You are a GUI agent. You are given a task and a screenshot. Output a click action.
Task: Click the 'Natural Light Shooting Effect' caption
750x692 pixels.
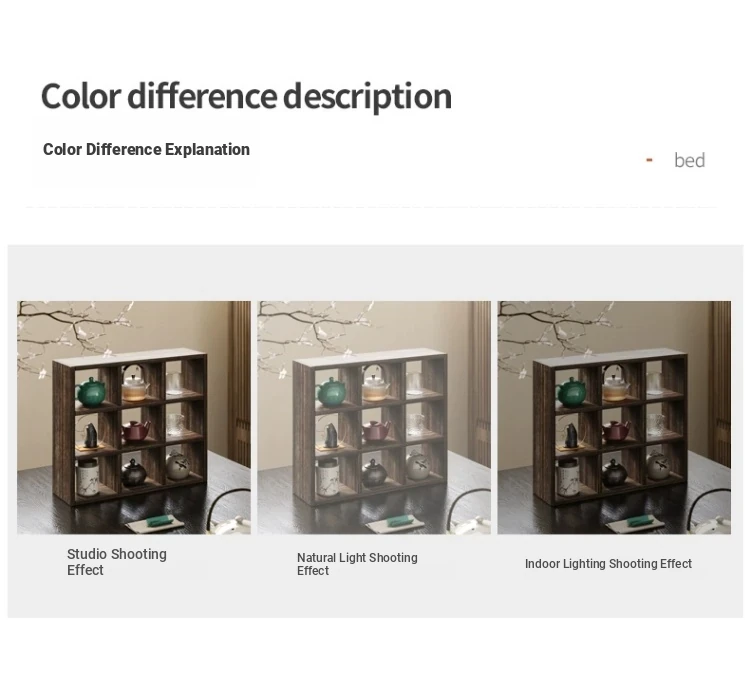[357, 564]
